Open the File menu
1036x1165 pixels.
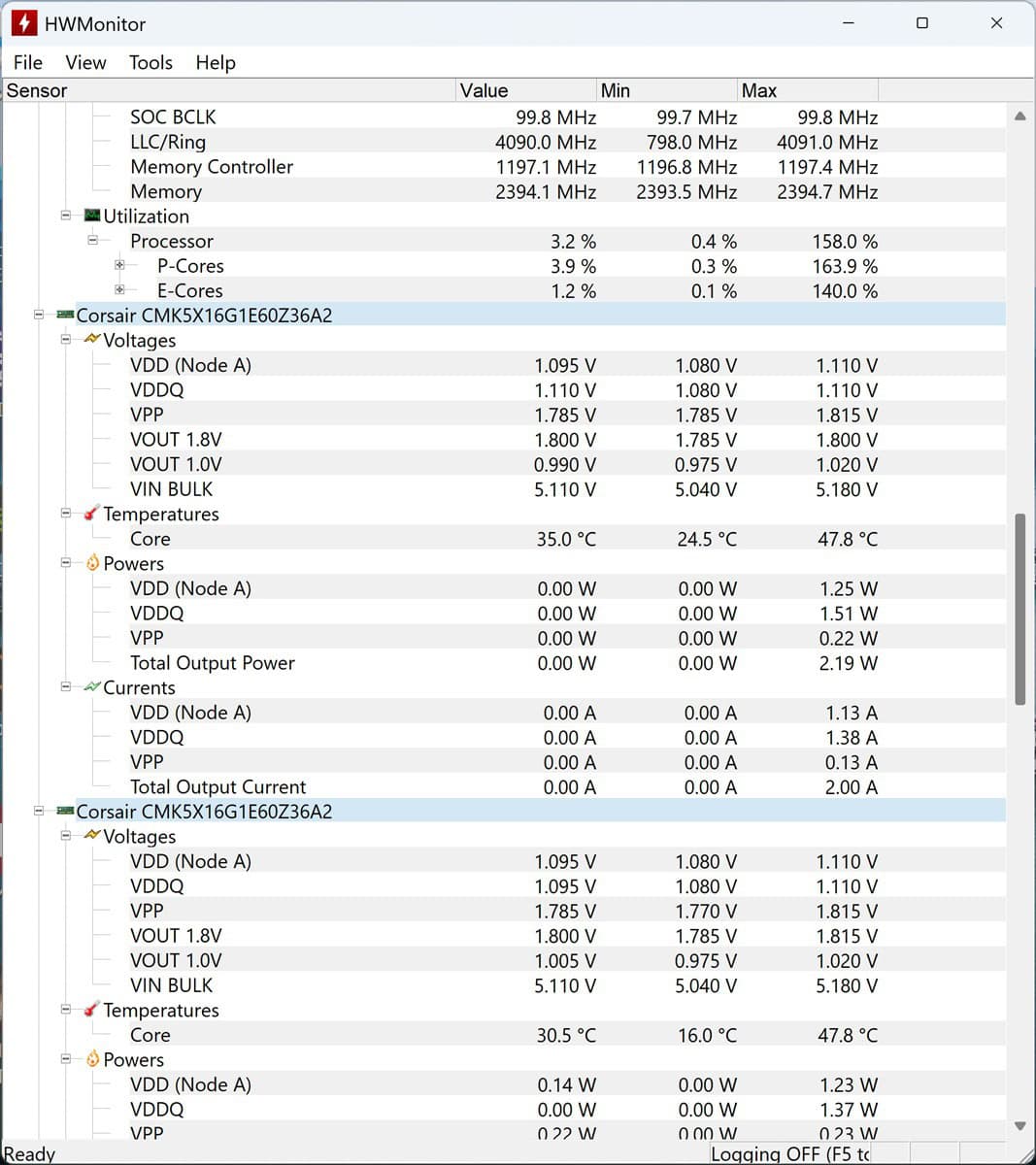tap(28, 62)
